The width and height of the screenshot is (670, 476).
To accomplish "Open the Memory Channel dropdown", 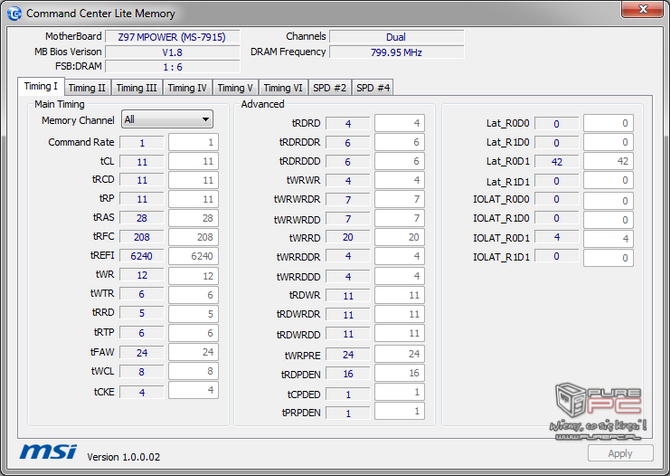I will [166, 120].
